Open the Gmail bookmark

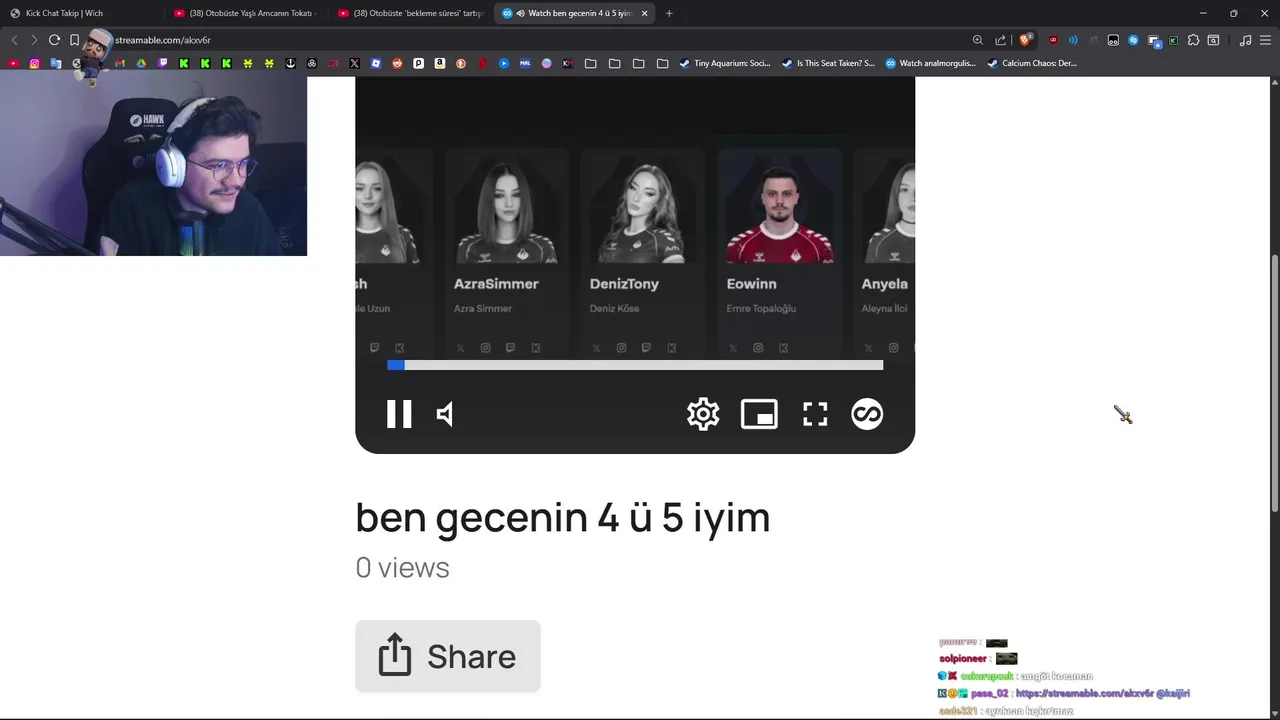119,63
